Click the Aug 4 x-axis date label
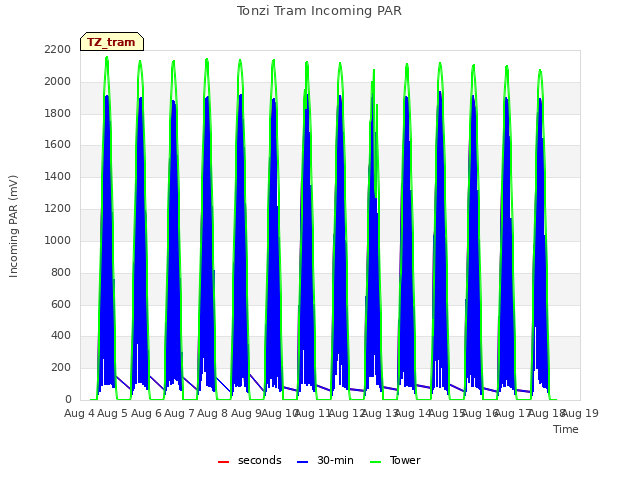640x480 pixels. [79, 413]
